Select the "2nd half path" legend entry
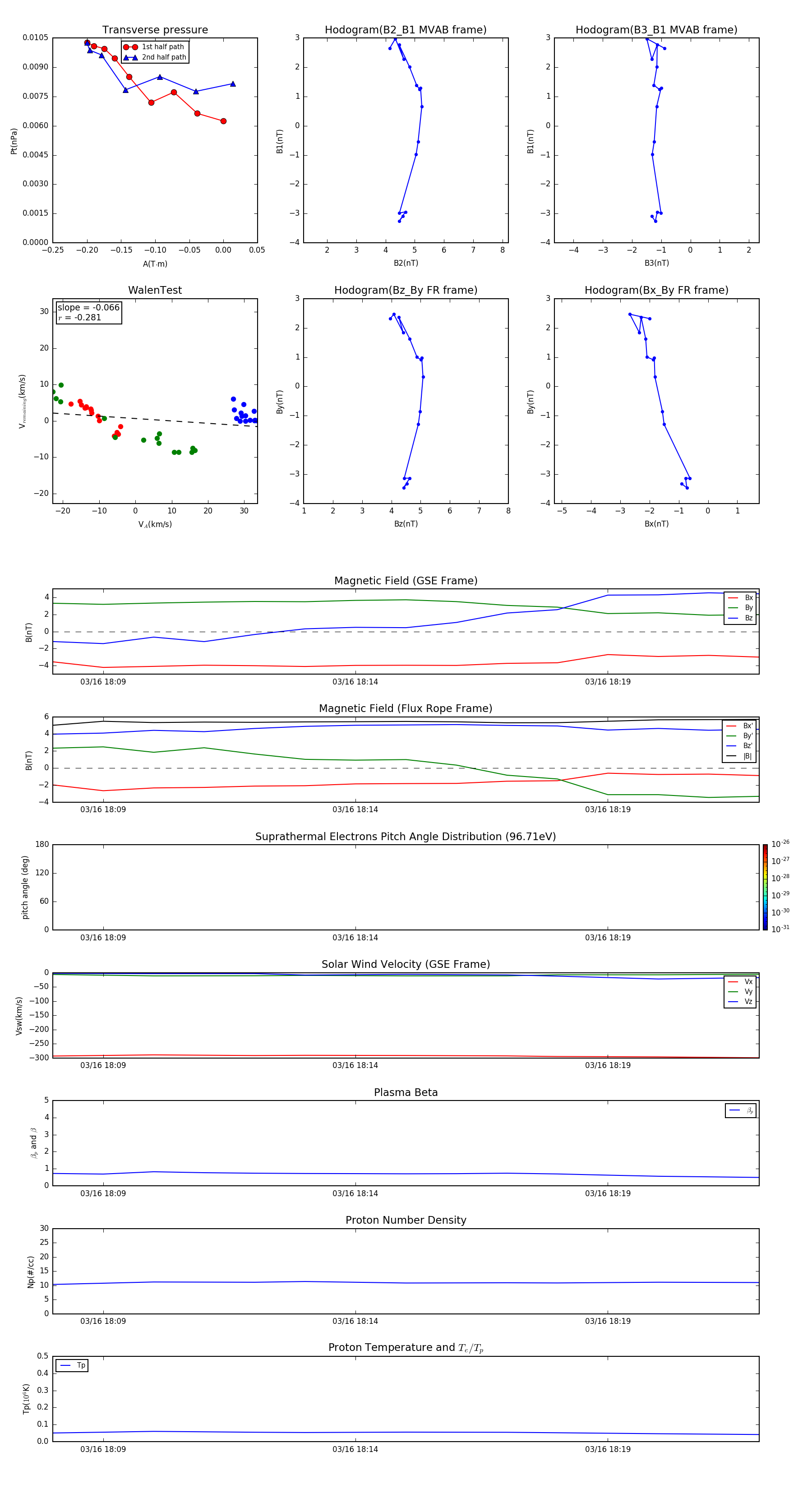812x1489 pixels. pos(155,57)
